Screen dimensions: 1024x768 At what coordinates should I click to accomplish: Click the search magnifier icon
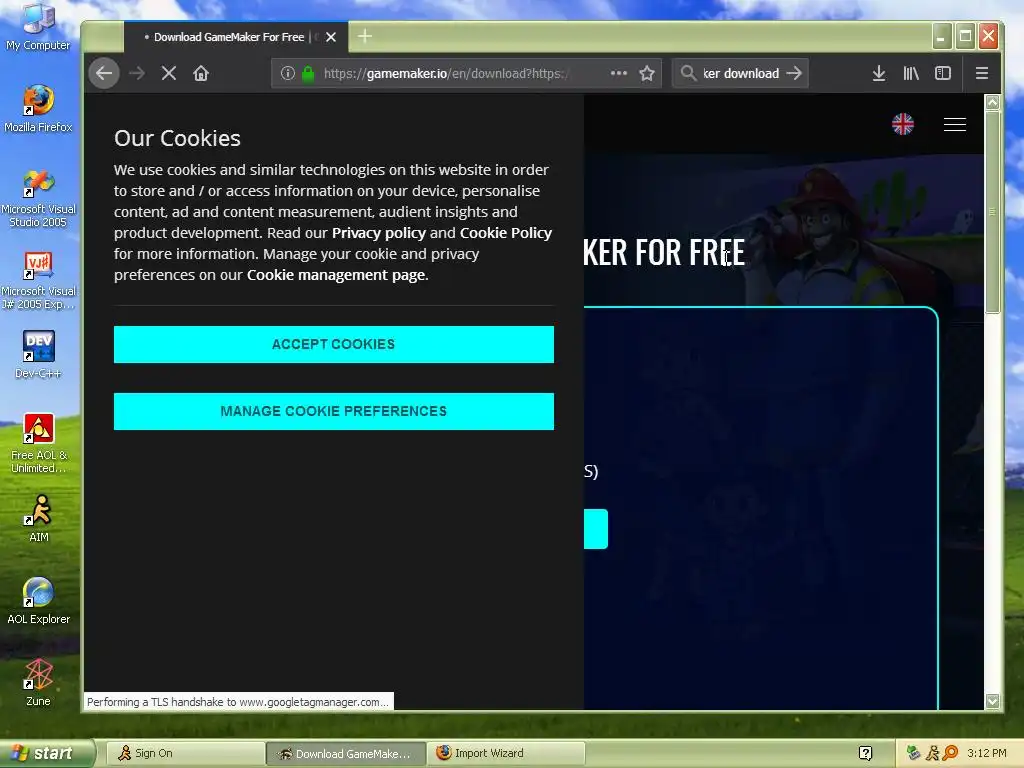click(688, 72)
